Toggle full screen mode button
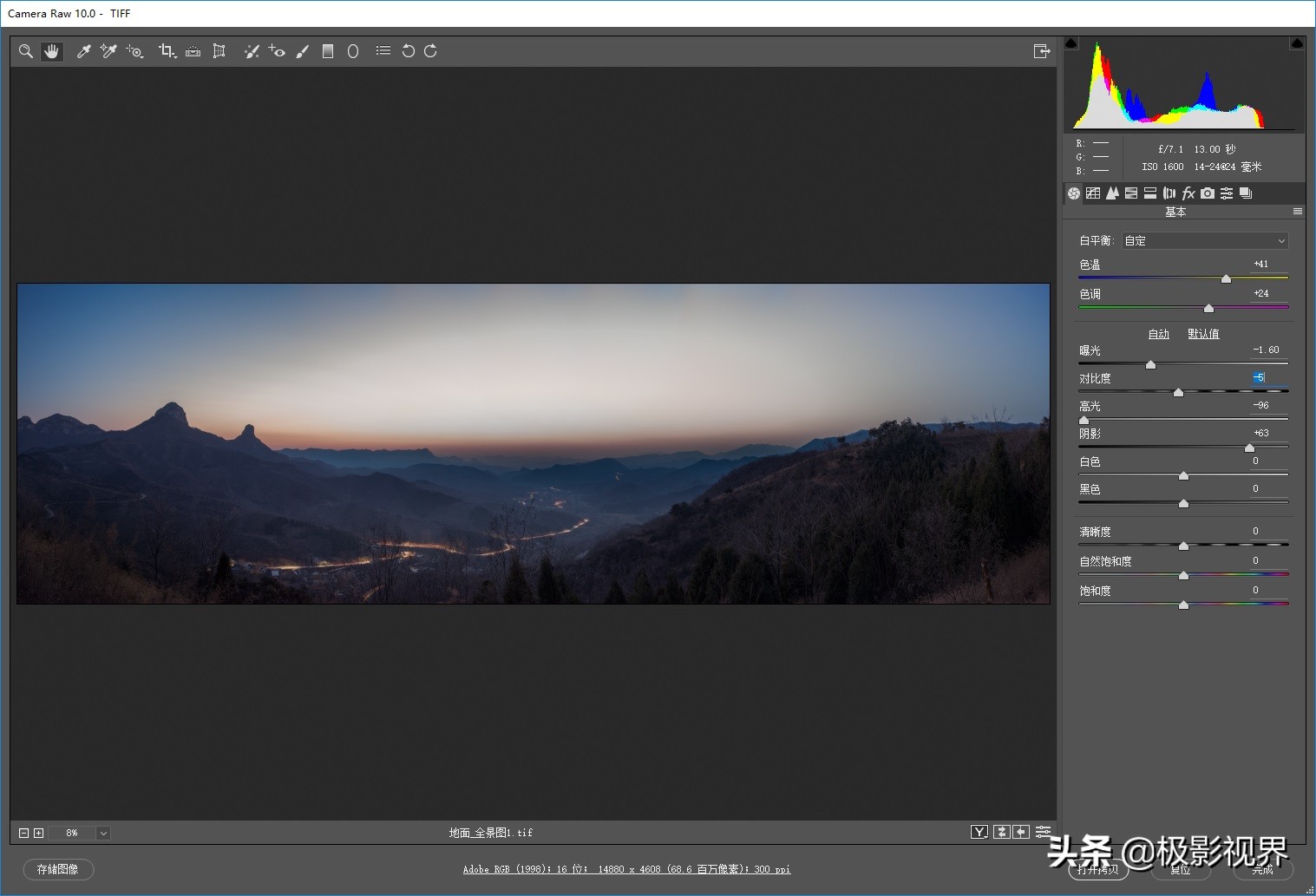 point(1042,51)
